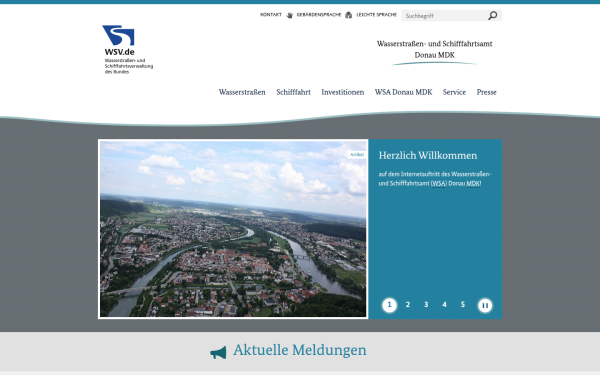Image resolution: width=600 pixels, height=375 pixels.
Task: Go to slide 4
Action: point(444,305)
